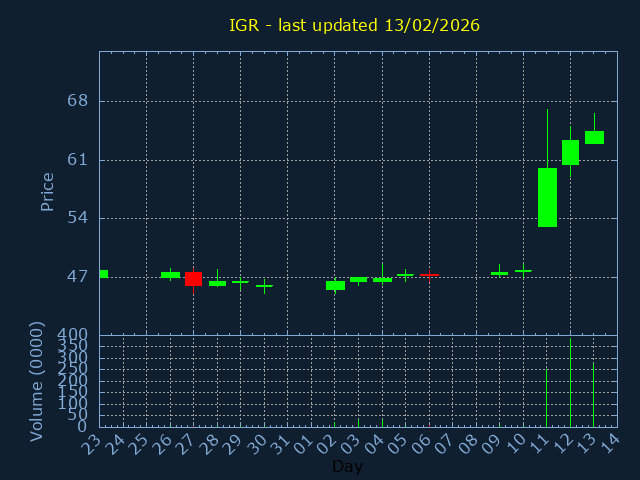
Task: Select the volume bar for day 11
Action: point(546,397)
